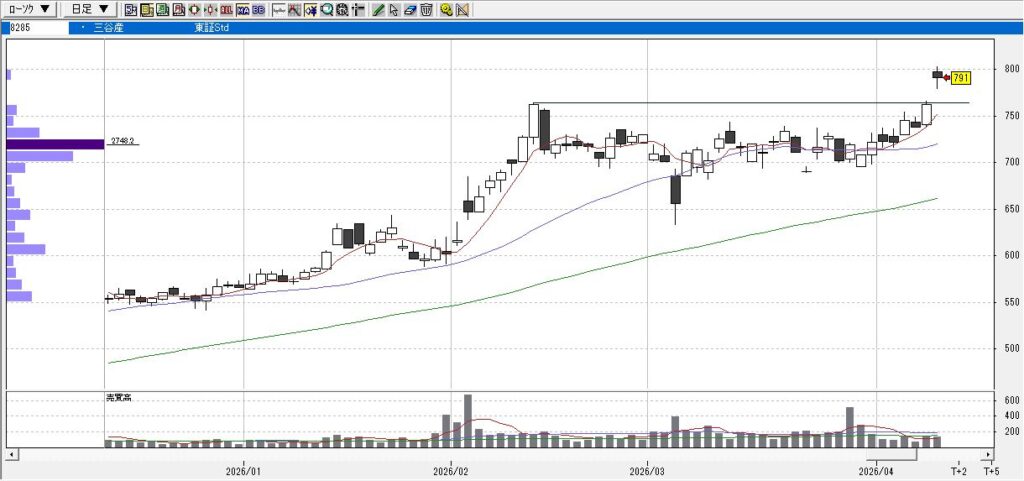Click the BB Bollinger Bands icon
This screenshot has width=1024, height=481.
point(258,11)
